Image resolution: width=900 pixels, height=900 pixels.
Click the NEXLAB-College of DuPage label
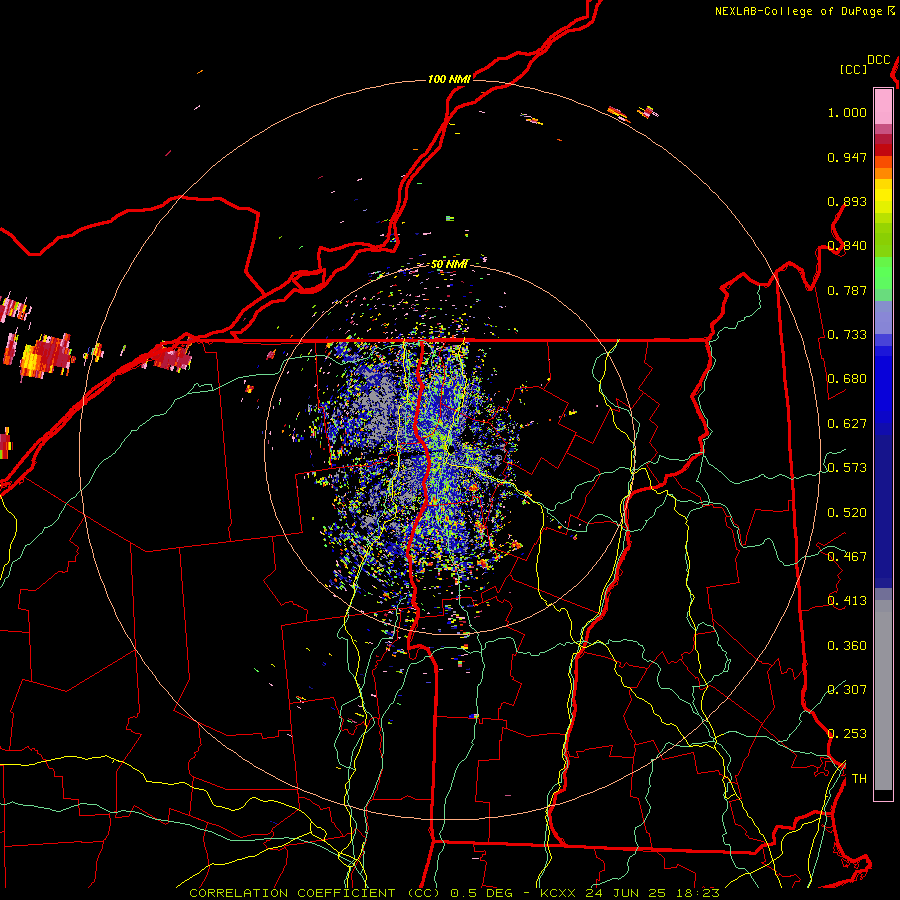point(798,11)
